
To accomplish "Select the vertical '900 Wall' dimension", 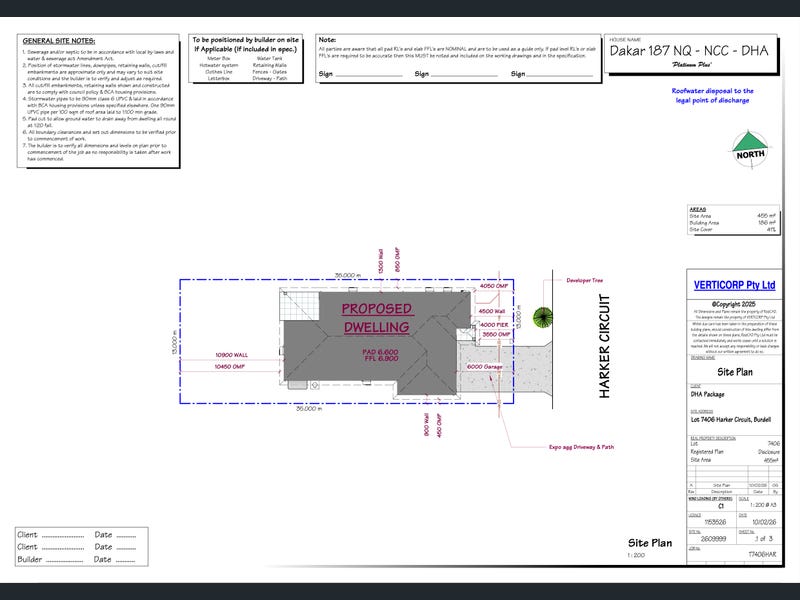I will click(427, 424).
